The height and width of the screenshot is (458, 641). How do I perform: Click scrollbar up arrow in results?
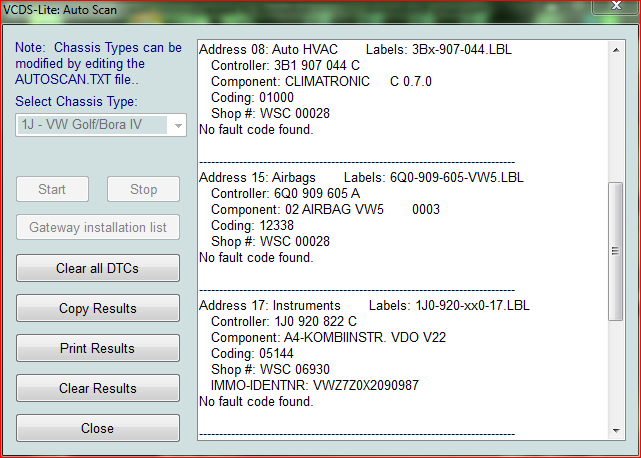click(x=616, y=50)
